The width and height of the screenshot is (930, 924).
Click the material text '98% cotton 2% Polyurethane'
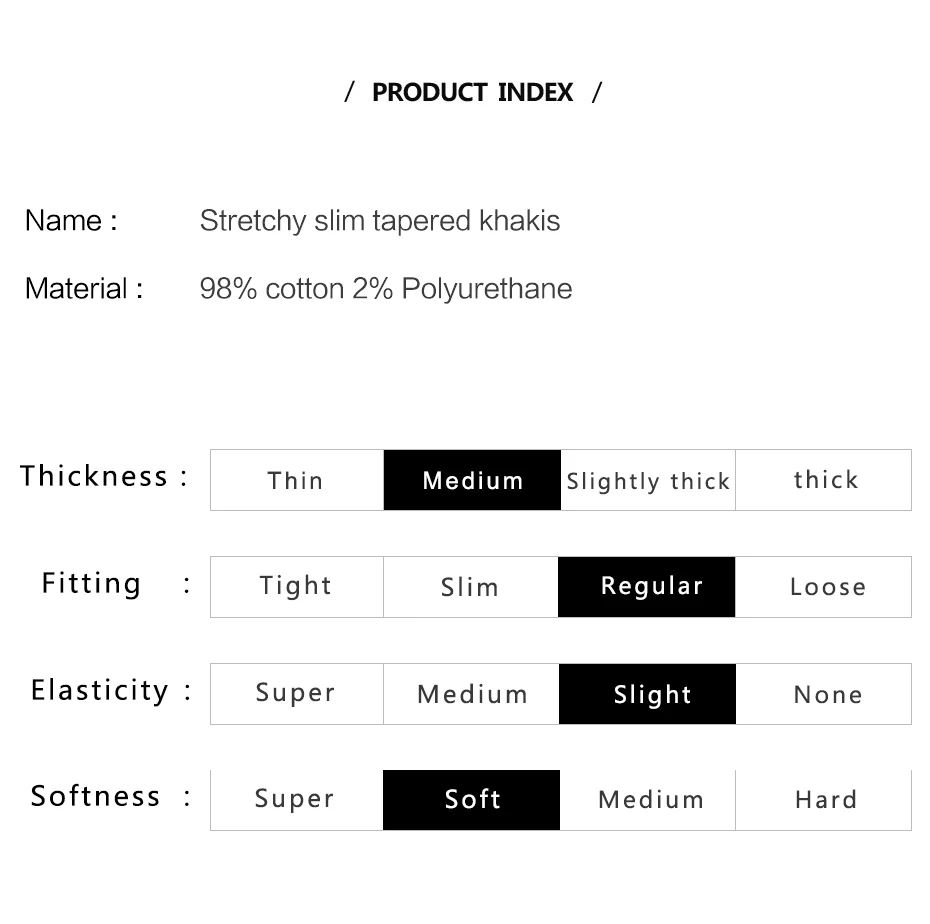[x=386, y=289]
